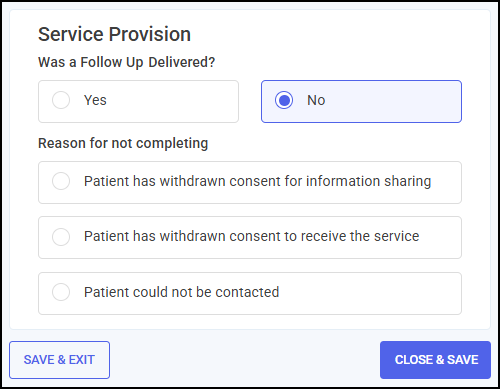Click empty area inside the highlighted No card
Screen dimensions: 500x389
[393, 101]
